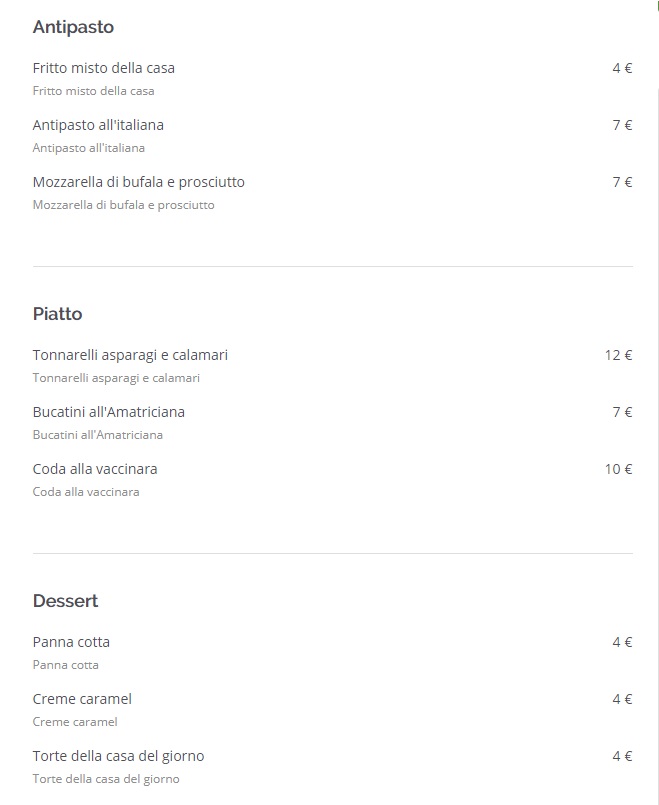This screenshot has width=659, height=805.
Task: Select Bucatini all'Amatriciana dish title
Action: [109, 412]
